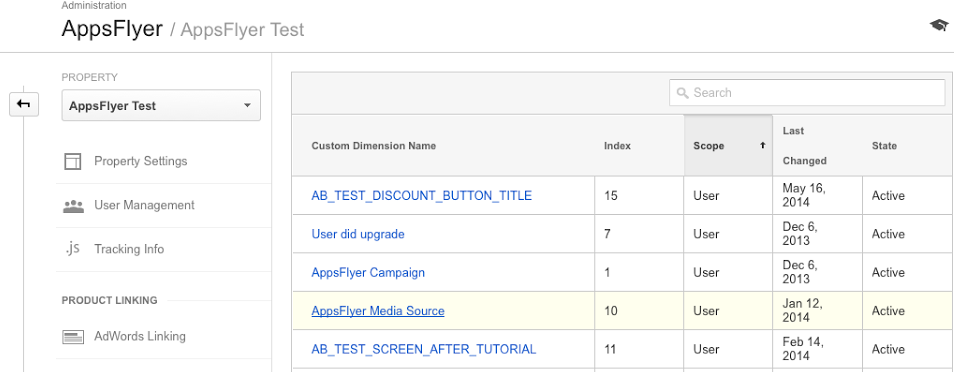Image resolution: width=954 pixels, height=372 pixels.
Task: Focus the Search input field
Action: point(807,93)
